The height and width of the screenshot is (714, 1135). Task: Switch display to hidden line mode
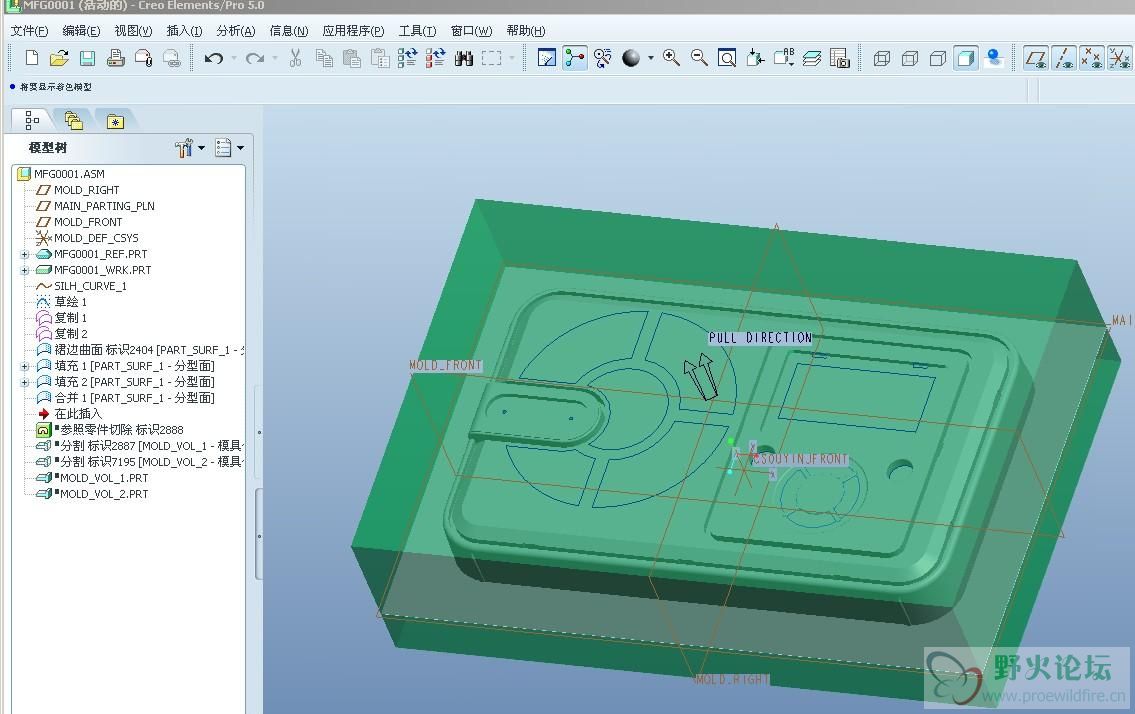tap(910, 58)
